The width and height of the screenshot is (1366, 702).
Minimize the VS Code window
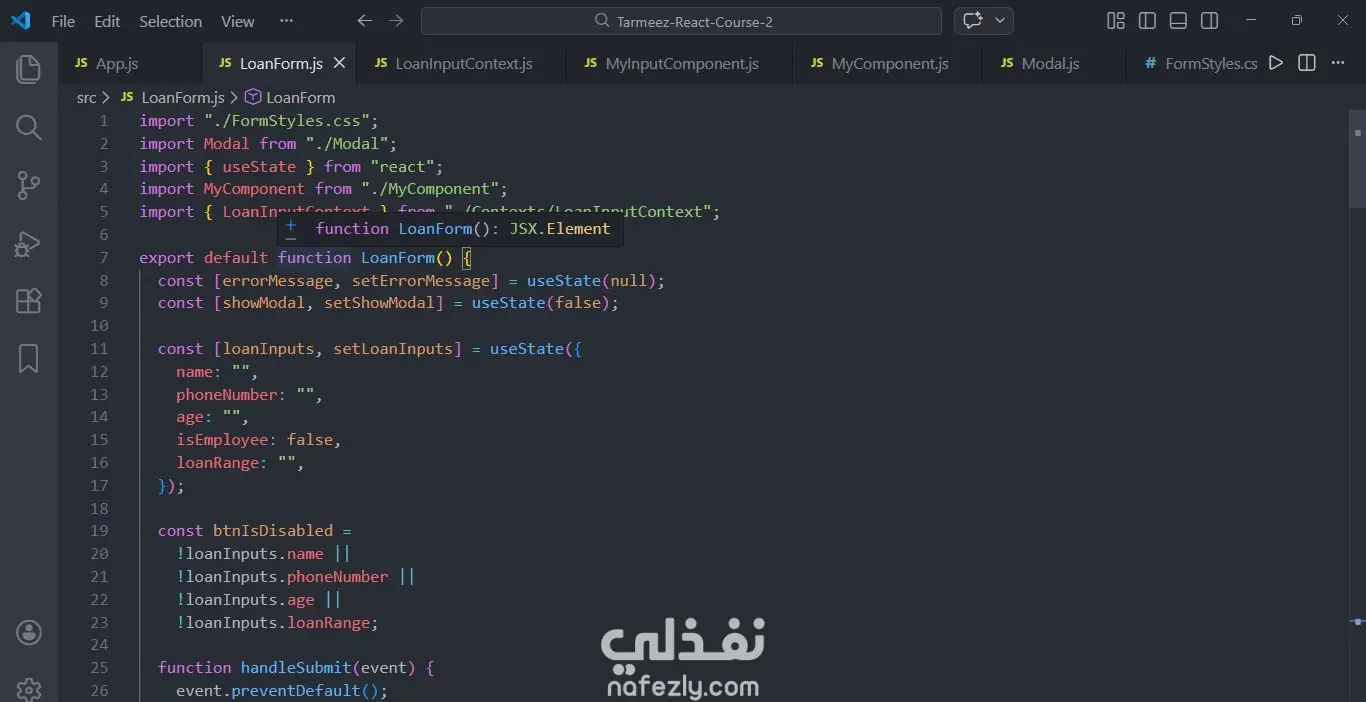[1251, 21]
